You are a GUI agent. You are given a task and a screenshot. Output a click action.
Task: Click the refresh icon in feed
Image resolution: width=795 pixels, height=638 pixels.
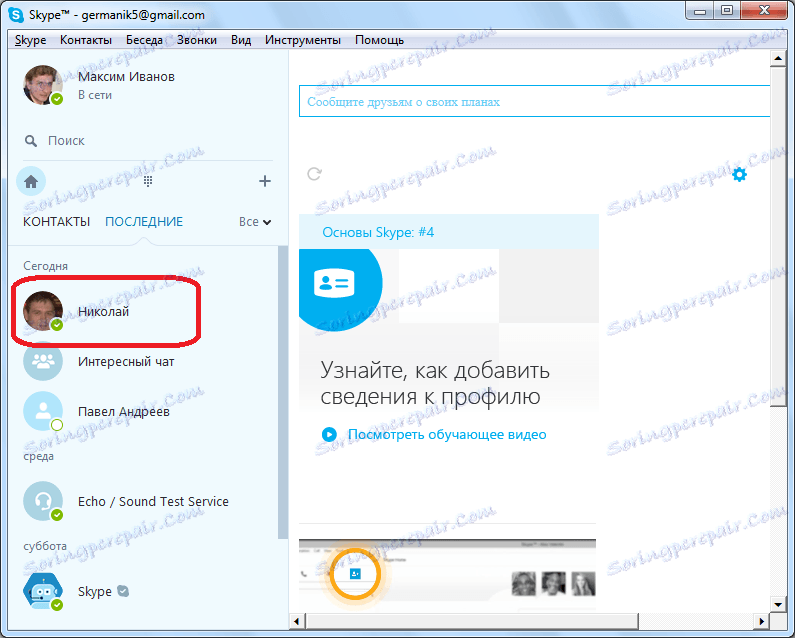(x=314, y=174)
